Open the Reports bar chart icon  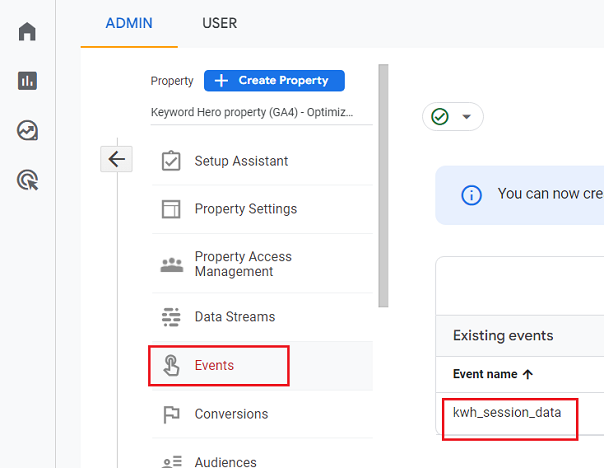(x=27, y=81)
